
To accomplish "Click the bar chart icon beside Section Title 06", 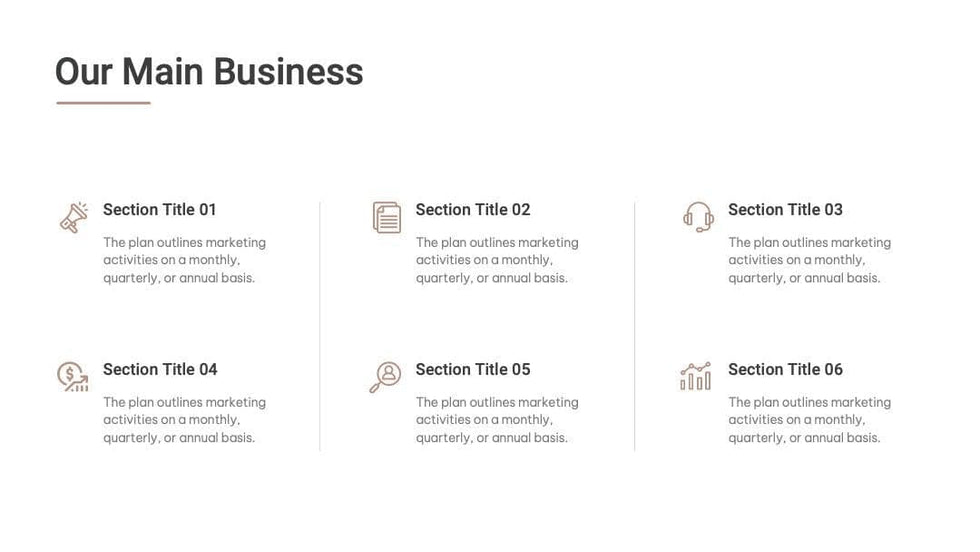I will click(x=696, y=377).
